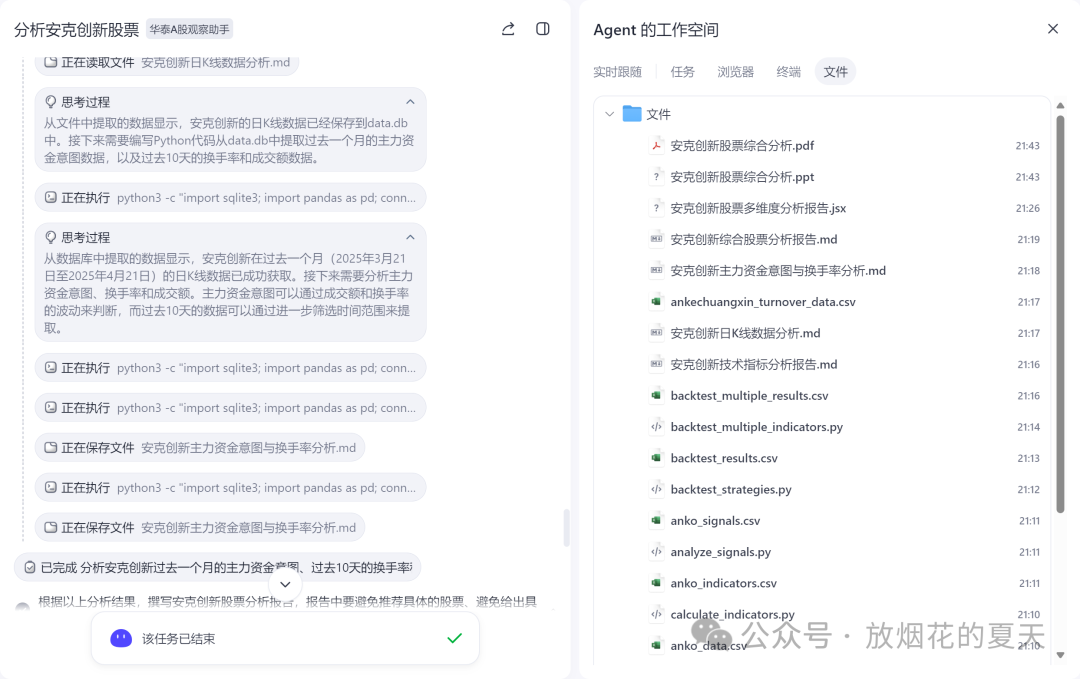Switch to the 浏览器 tab

point(735,71)
